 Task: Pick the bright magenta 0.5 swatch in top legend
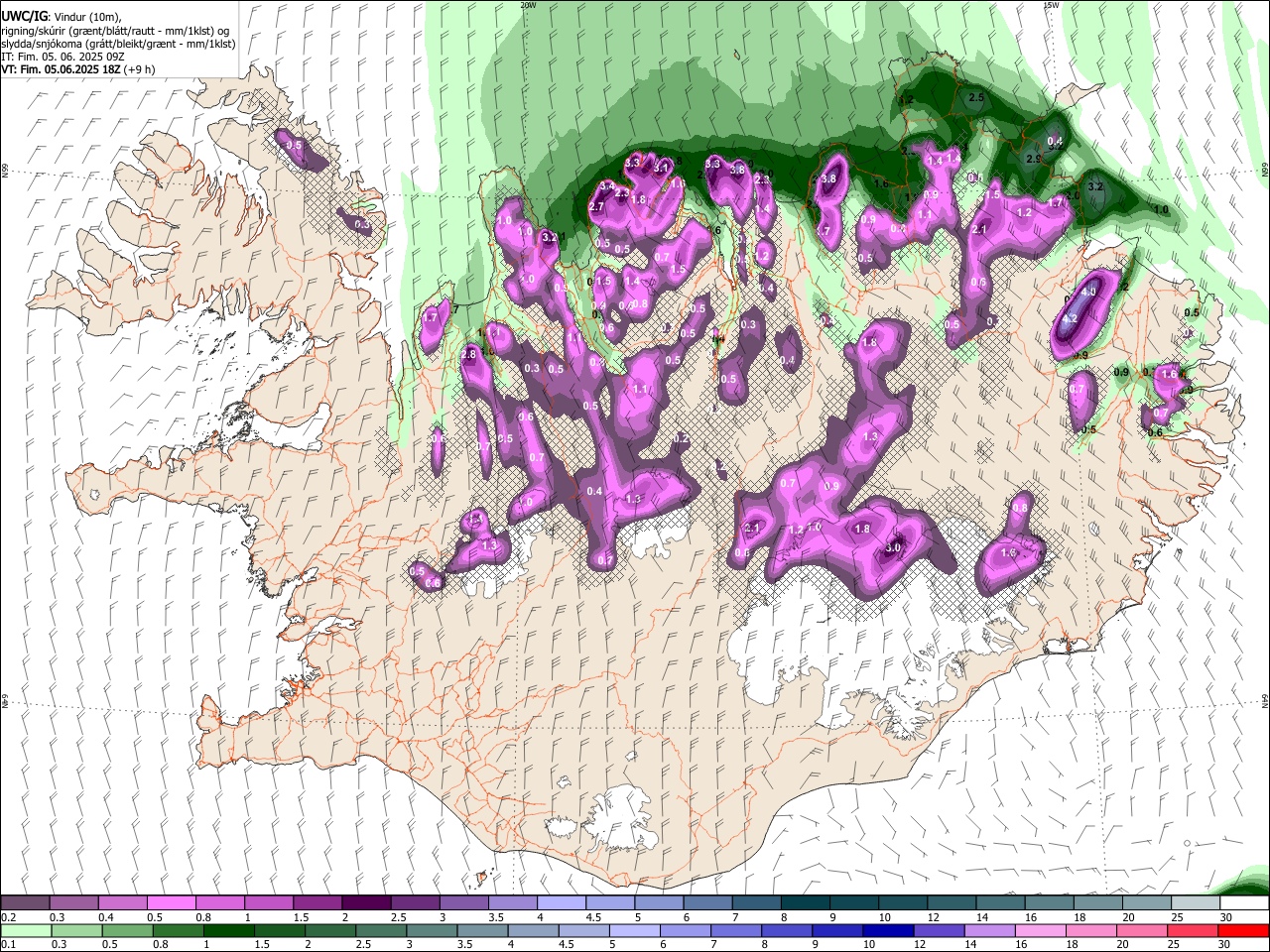(171, 903)
